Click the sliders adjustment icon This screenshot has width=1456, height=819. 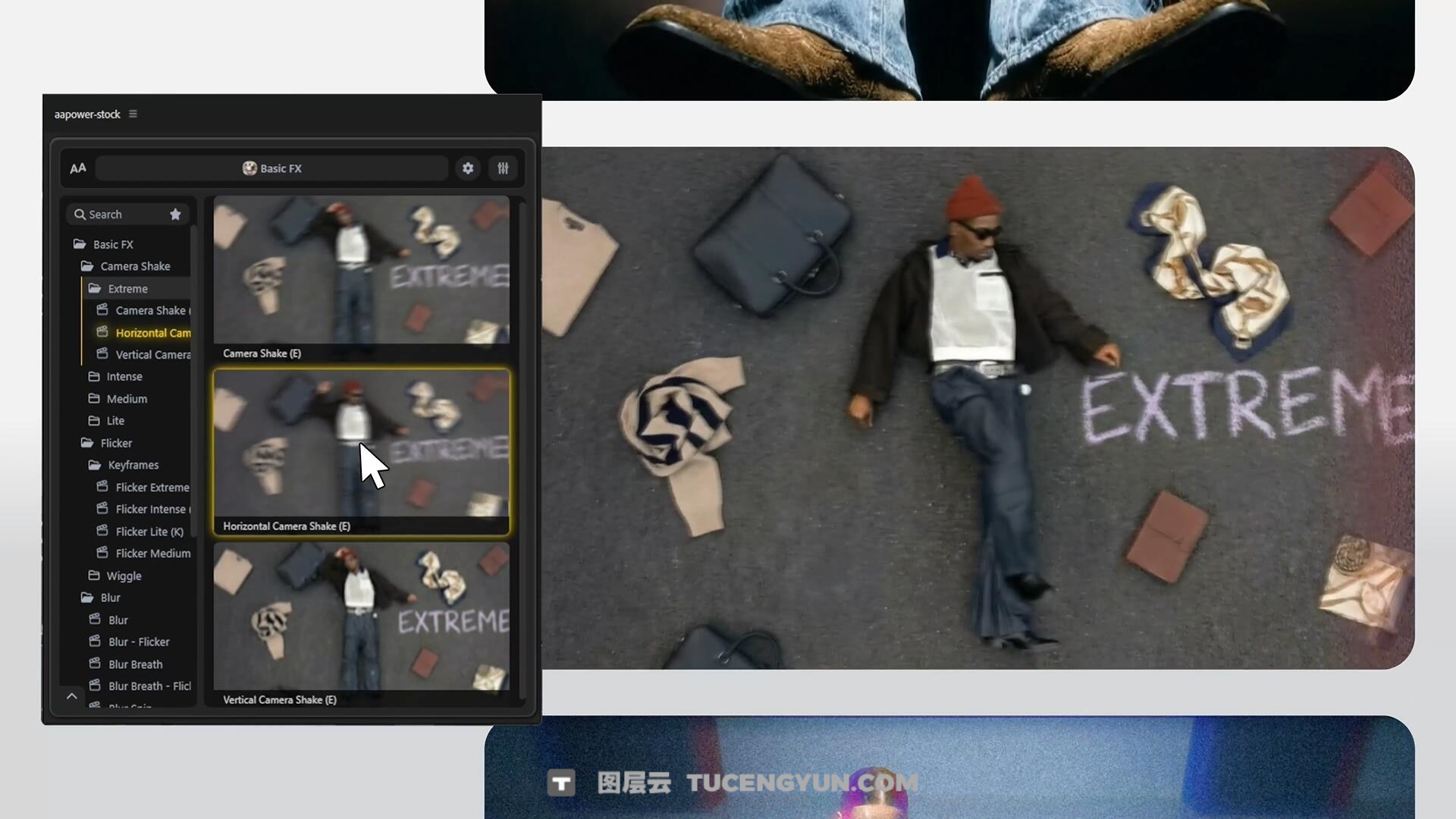pos(503,168)
